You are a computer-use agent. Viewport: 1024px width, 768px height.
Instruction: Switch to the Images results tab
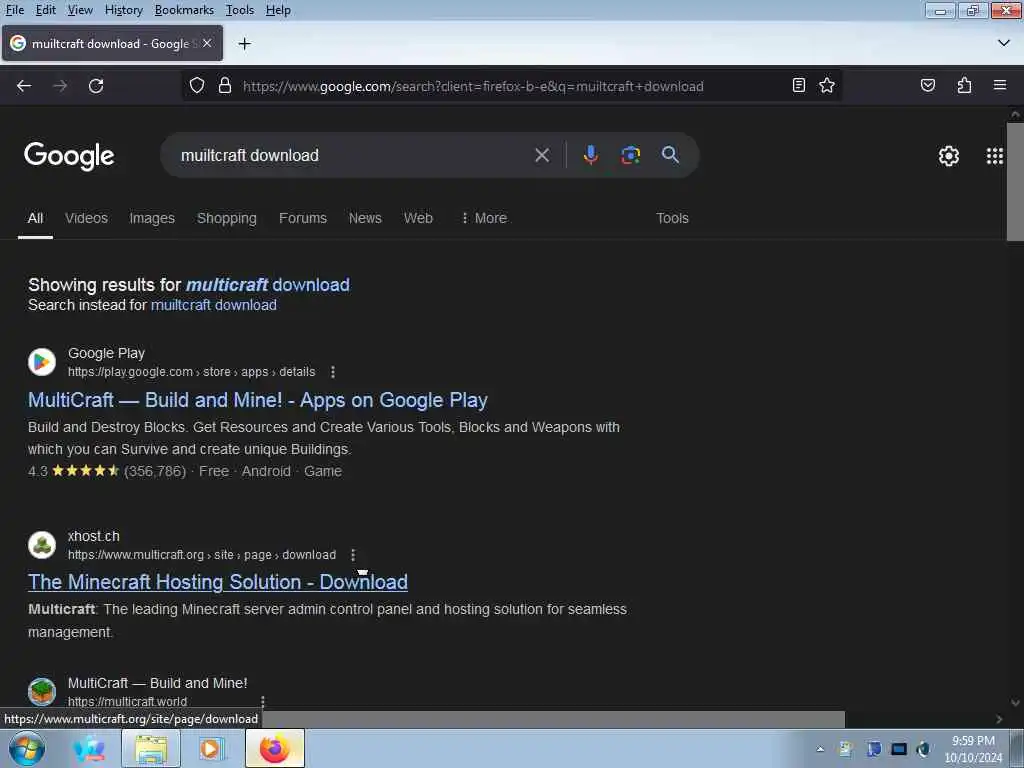[152, 218]
